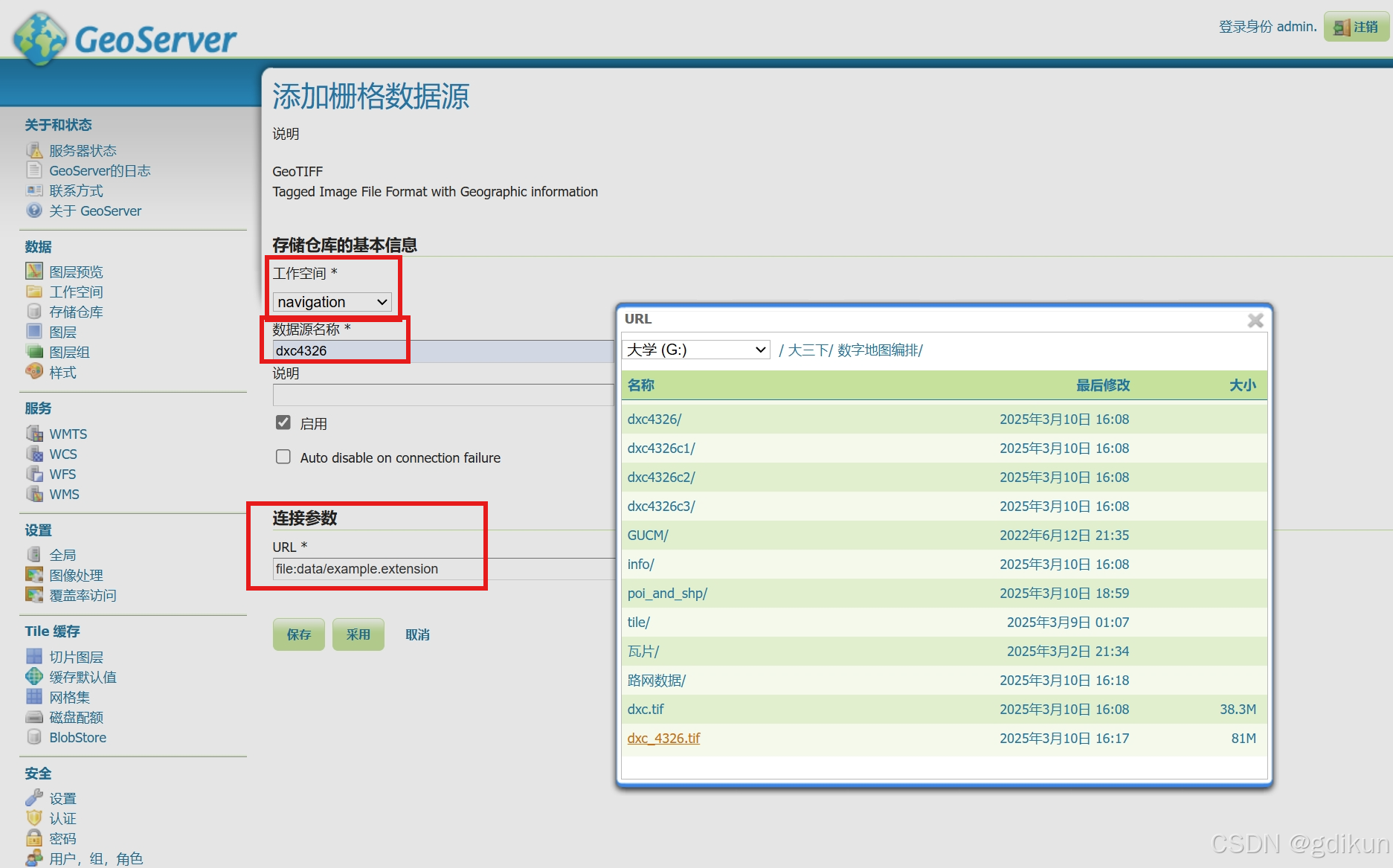Sort files by 大小 column header
The width and height of the screenshot is (1393, 868).
point(1243,385)
